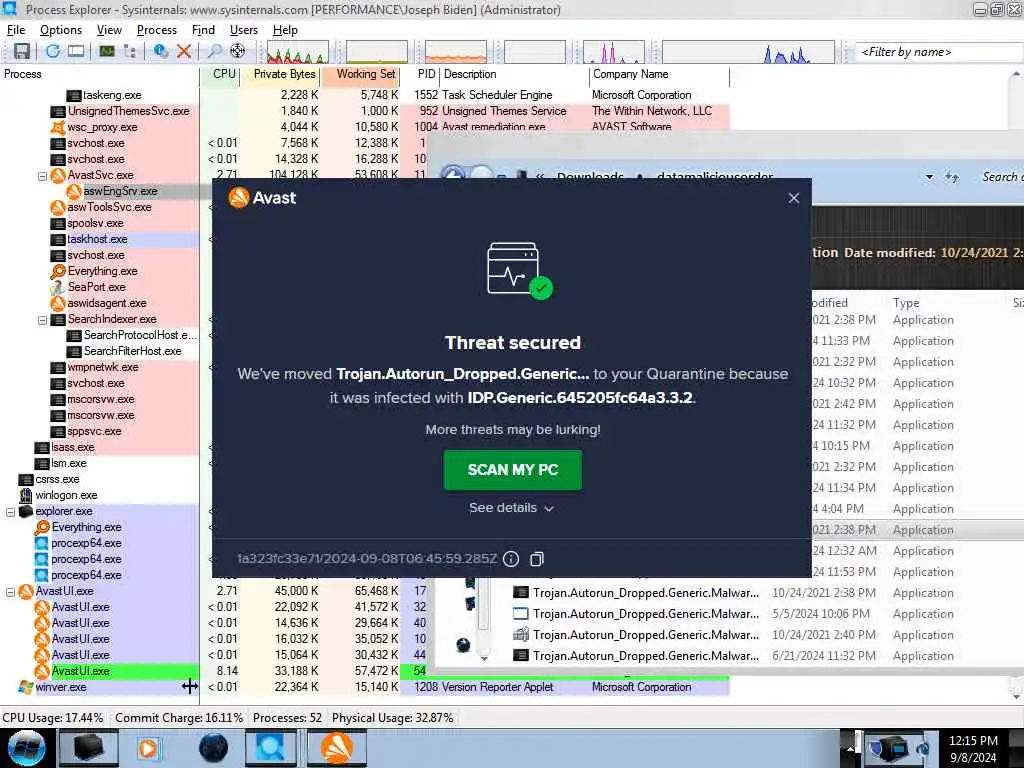Toggle the lower pane toolbar icon
Viewport: 1024px width, 768px height.
[x=76, y=51]
